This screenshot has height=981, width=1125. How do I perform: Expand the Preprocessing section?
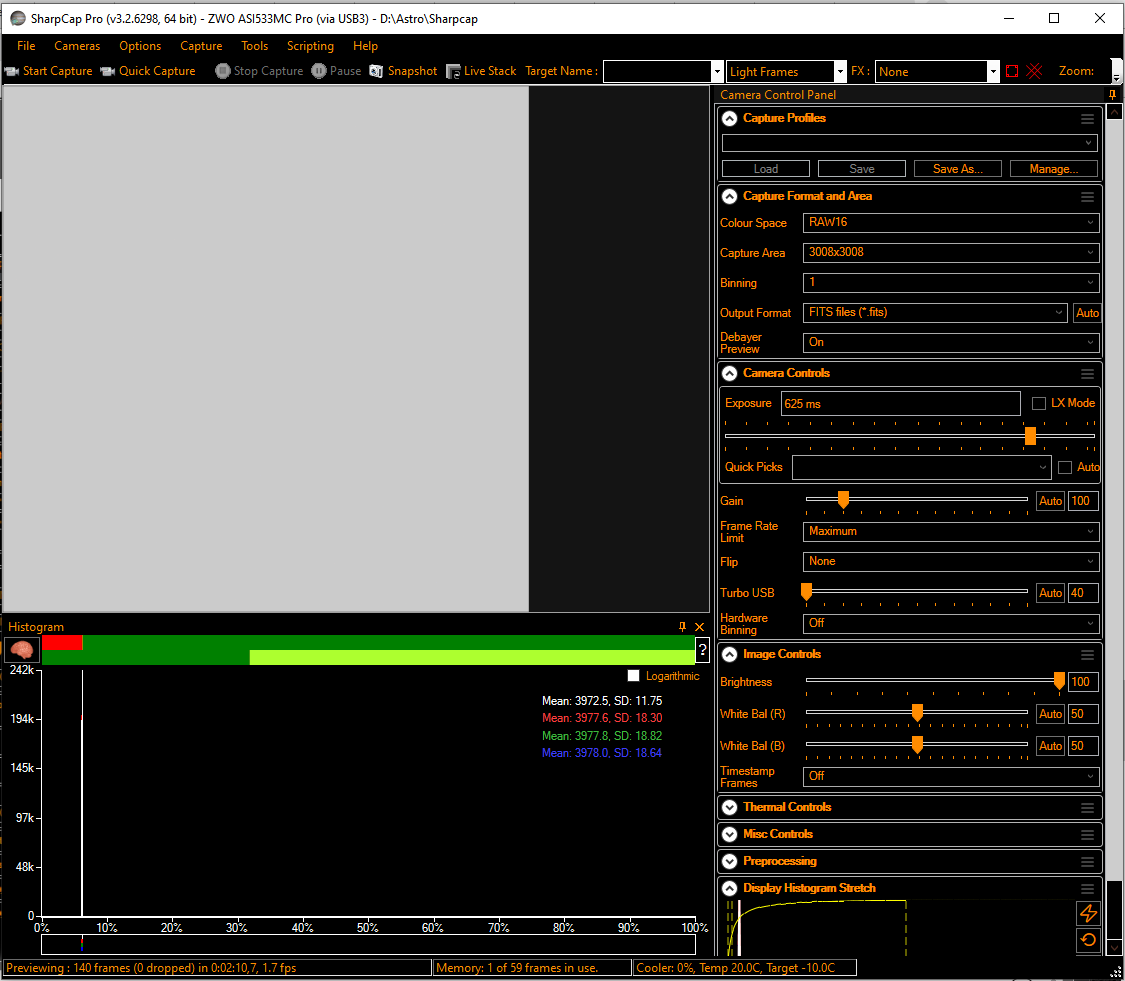730,861
